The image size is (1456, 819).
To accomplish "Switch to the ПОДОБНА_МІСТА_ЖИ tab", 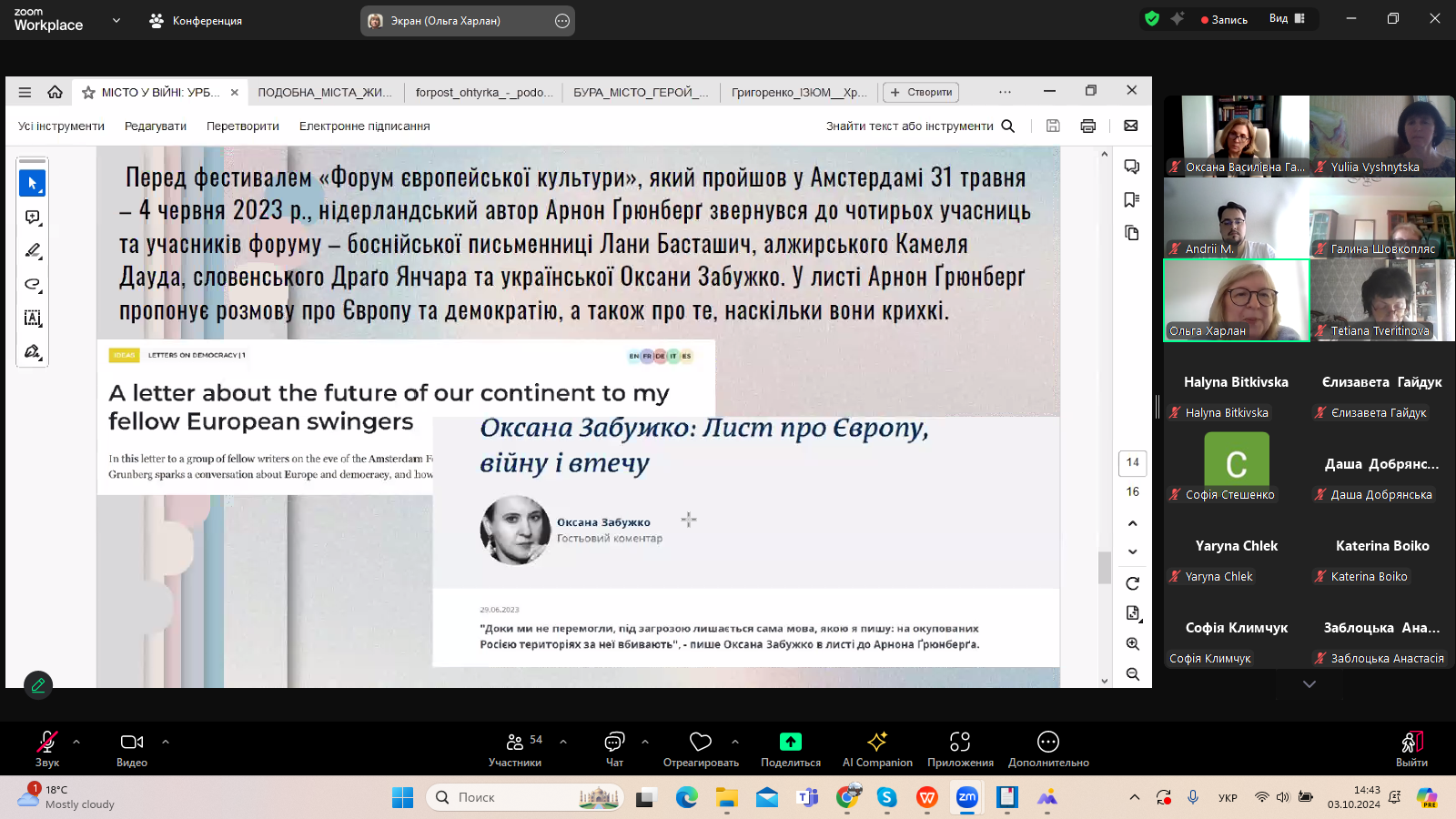I will click(x=325, y=92).
